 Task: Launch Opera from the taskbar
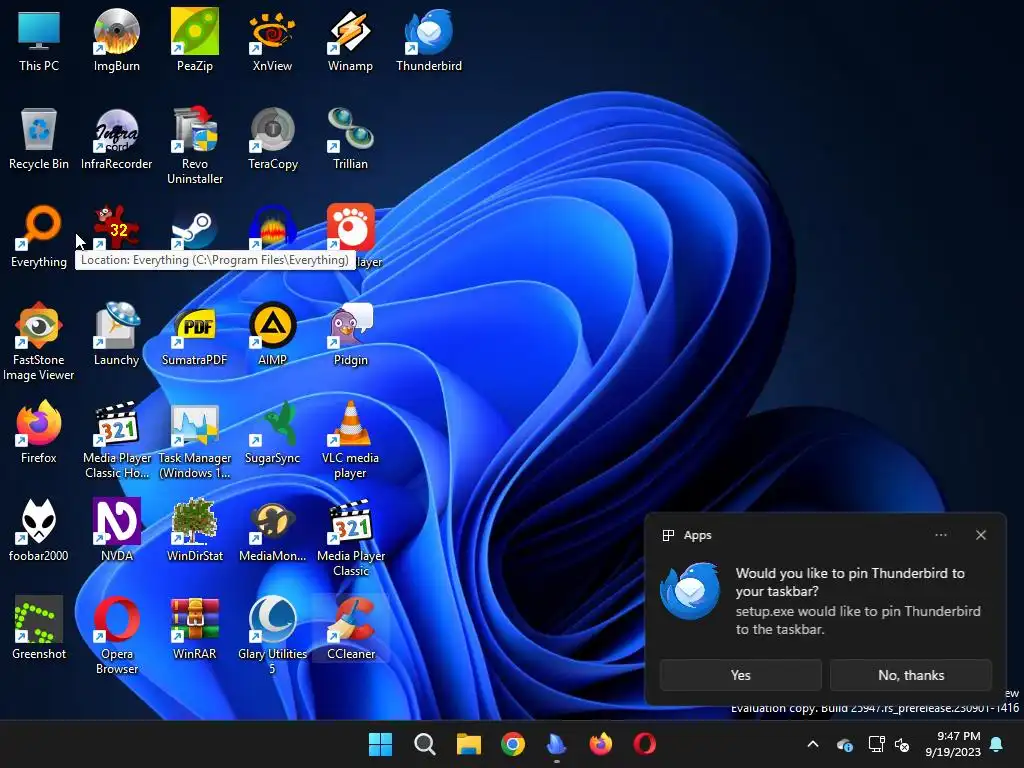click(x=645, y=744)
